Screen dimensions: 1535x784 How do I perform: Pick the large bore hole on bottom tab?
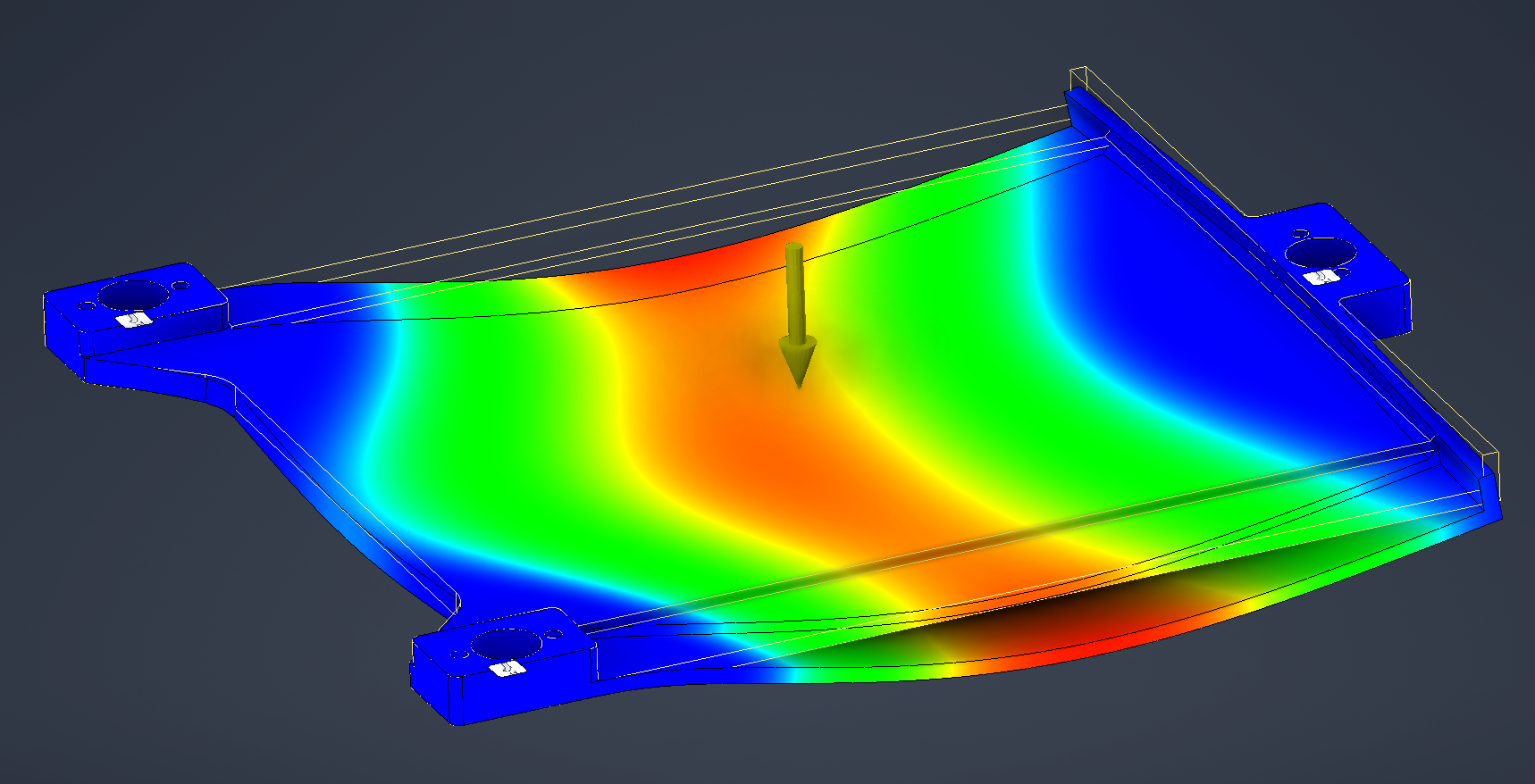pos(507,643)
